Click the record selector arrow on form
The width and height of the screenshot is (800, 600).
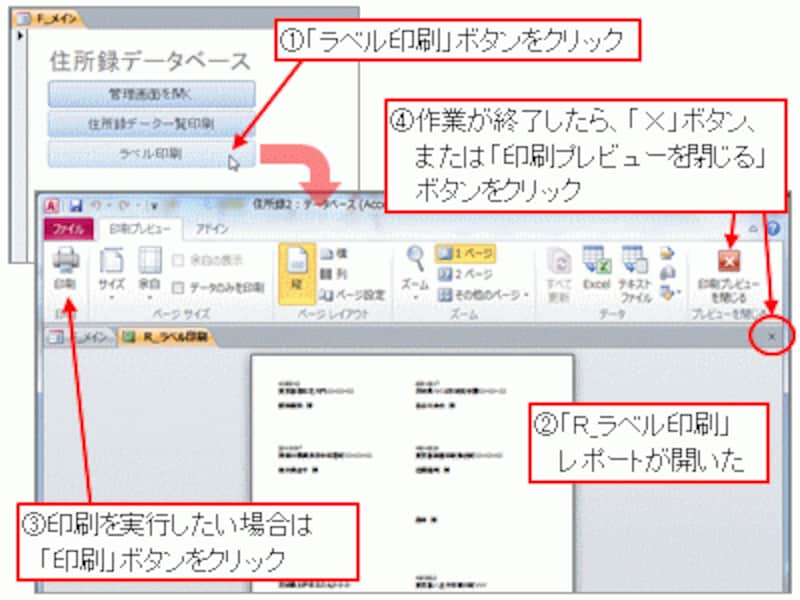point(20,36)
